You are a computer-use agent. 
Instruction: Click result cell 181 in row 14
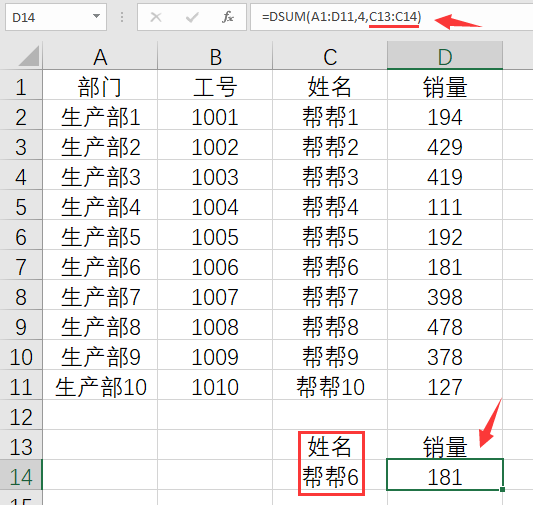(445, 475)
